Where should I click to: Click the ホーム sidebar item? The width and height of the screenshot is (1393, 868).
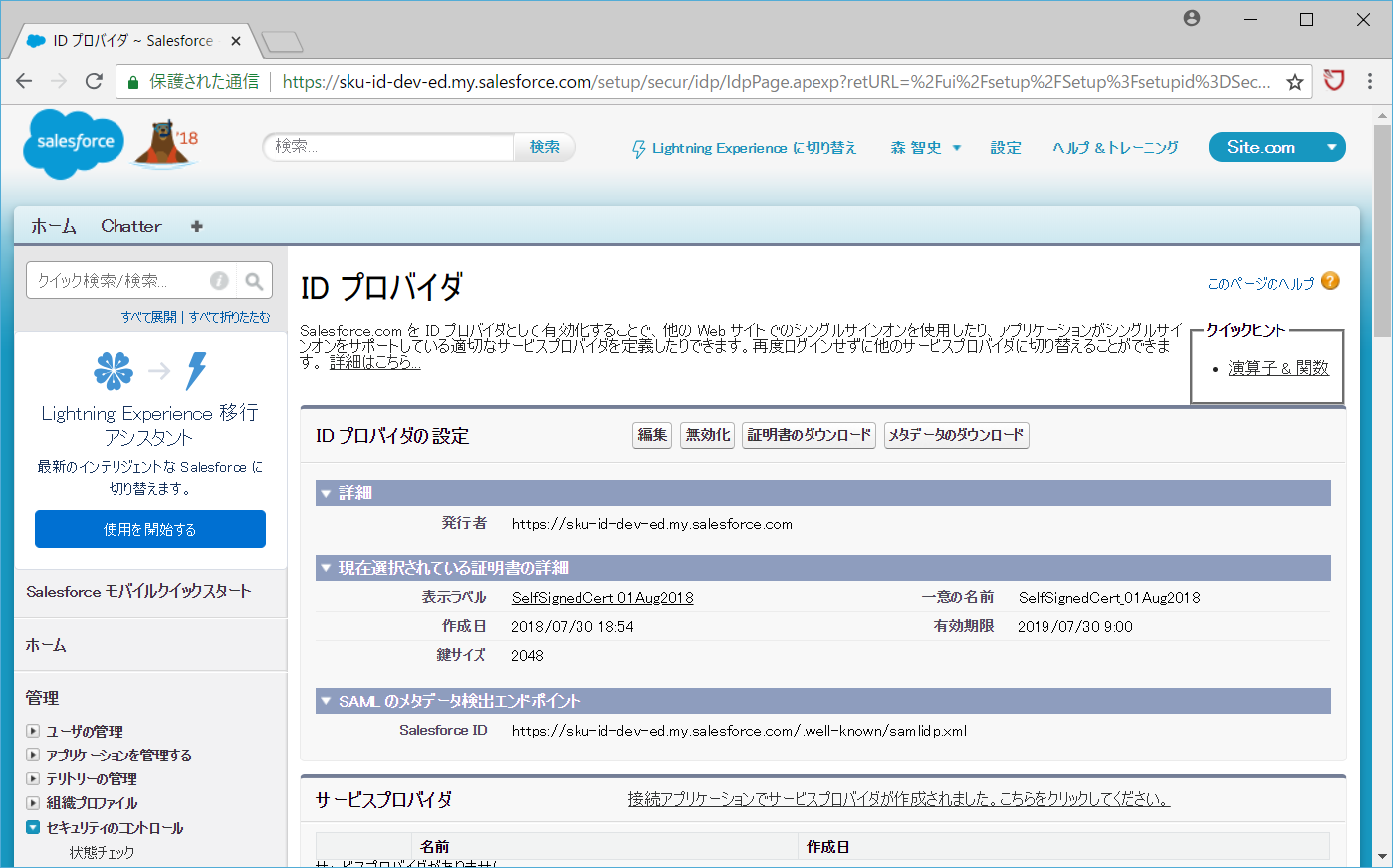click(46, 645)
